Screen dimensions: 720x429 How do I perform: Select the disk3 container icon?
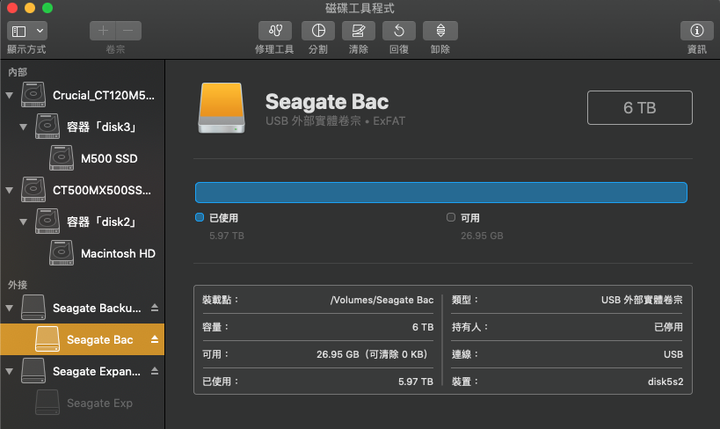tap(48, 126)
